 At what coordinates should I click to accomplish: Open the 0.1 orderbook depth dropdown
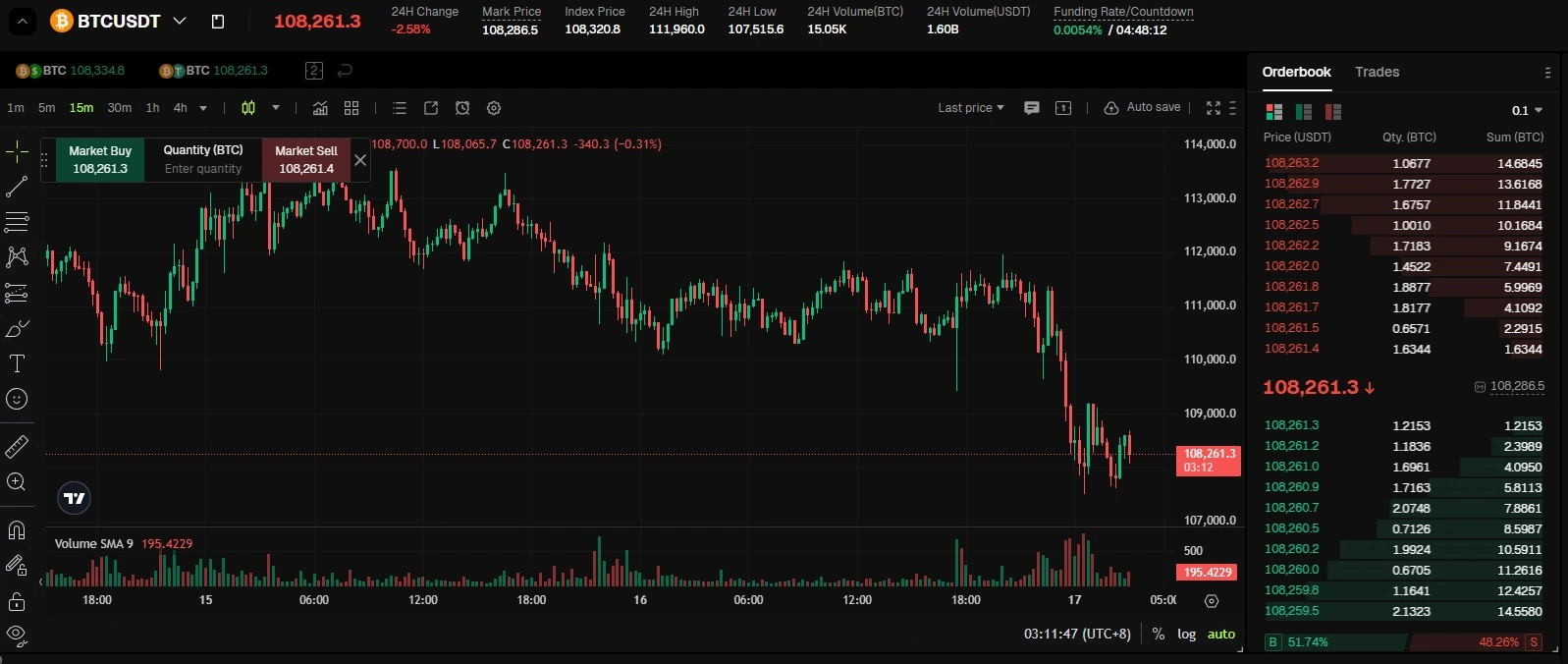tap(1527, 111)
